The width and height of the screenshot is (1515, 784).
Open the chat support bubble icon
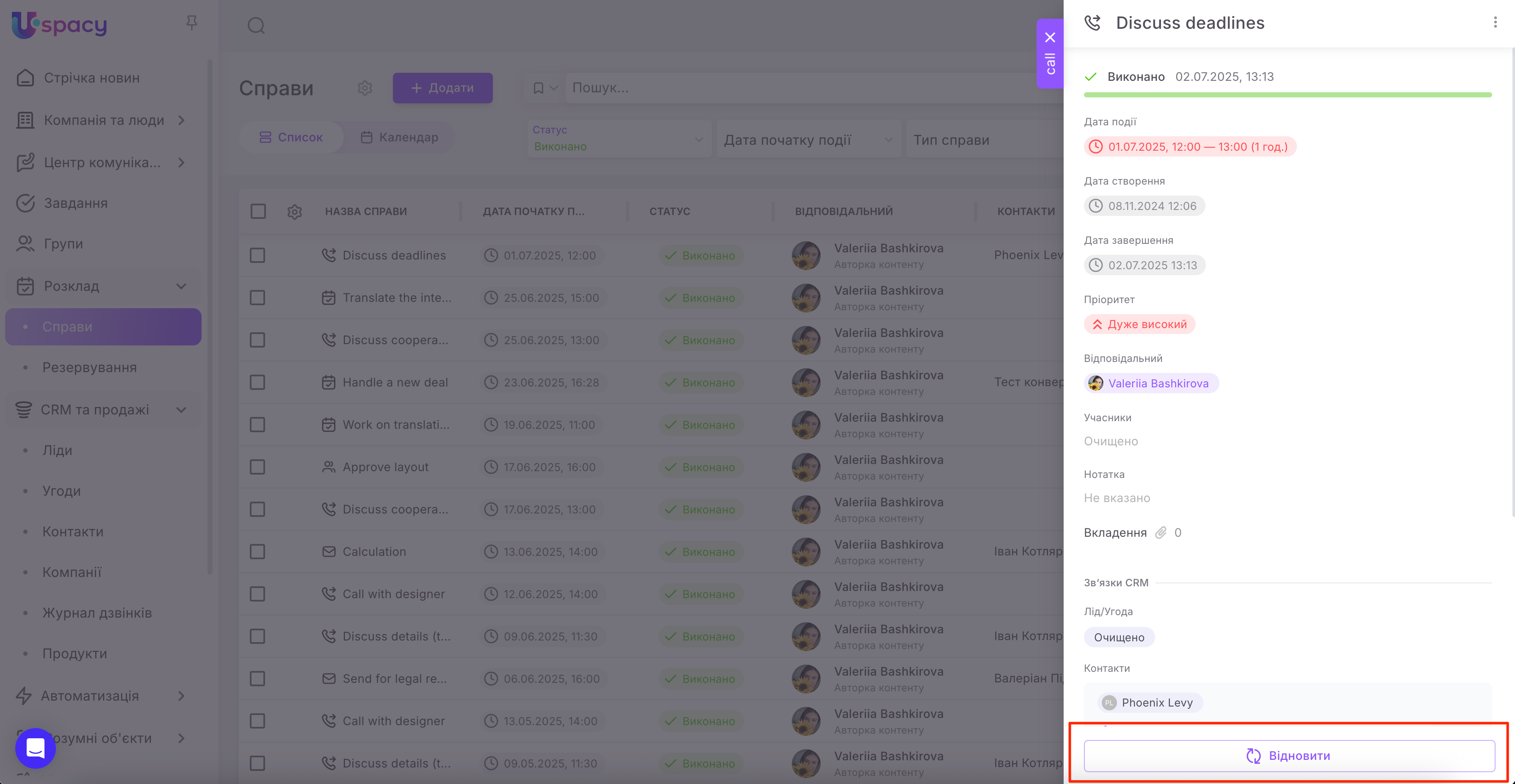35,748
